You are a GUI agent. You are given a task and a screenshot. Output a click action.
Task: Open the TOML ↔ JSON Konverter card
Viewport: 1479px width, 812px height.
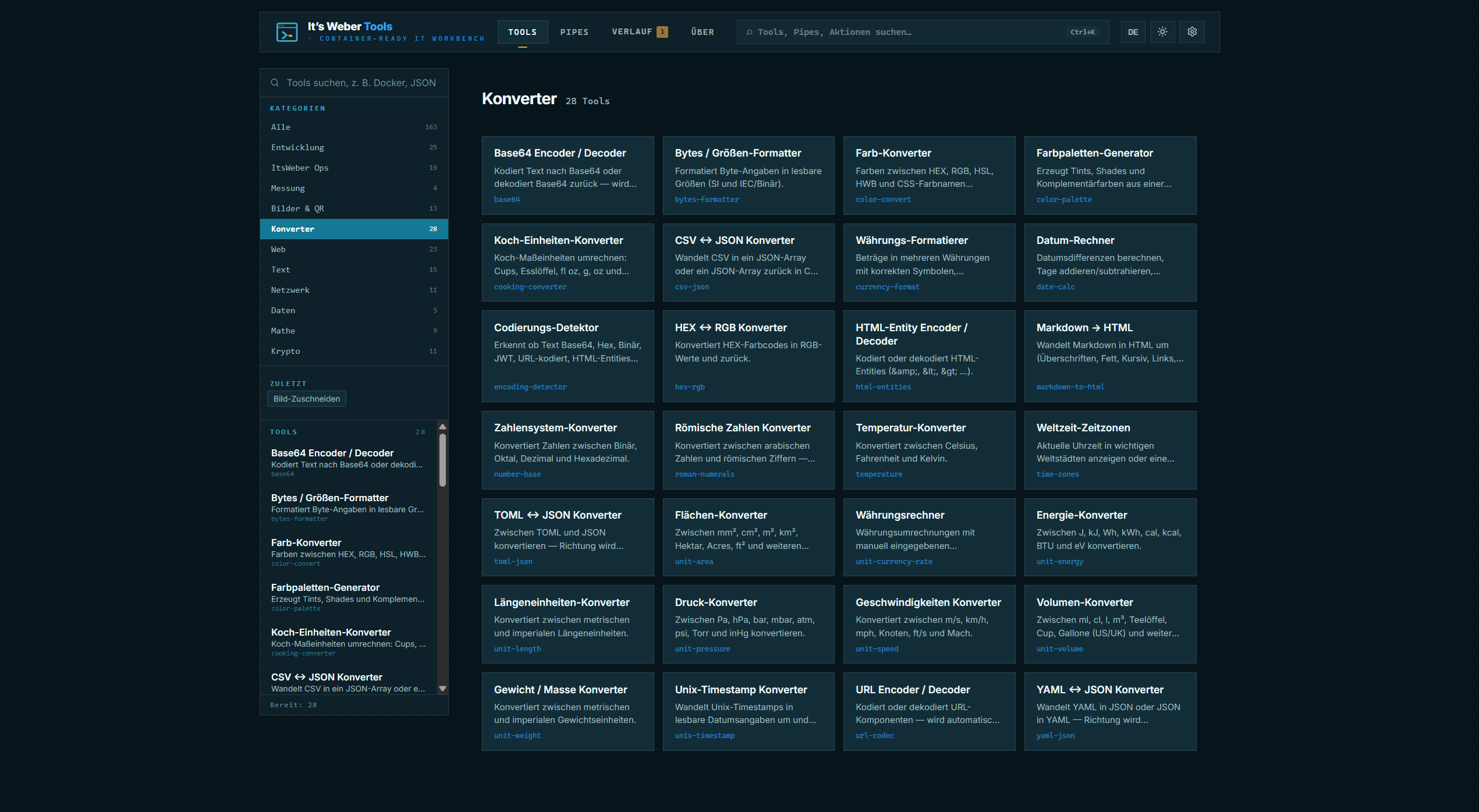[568, 537]
